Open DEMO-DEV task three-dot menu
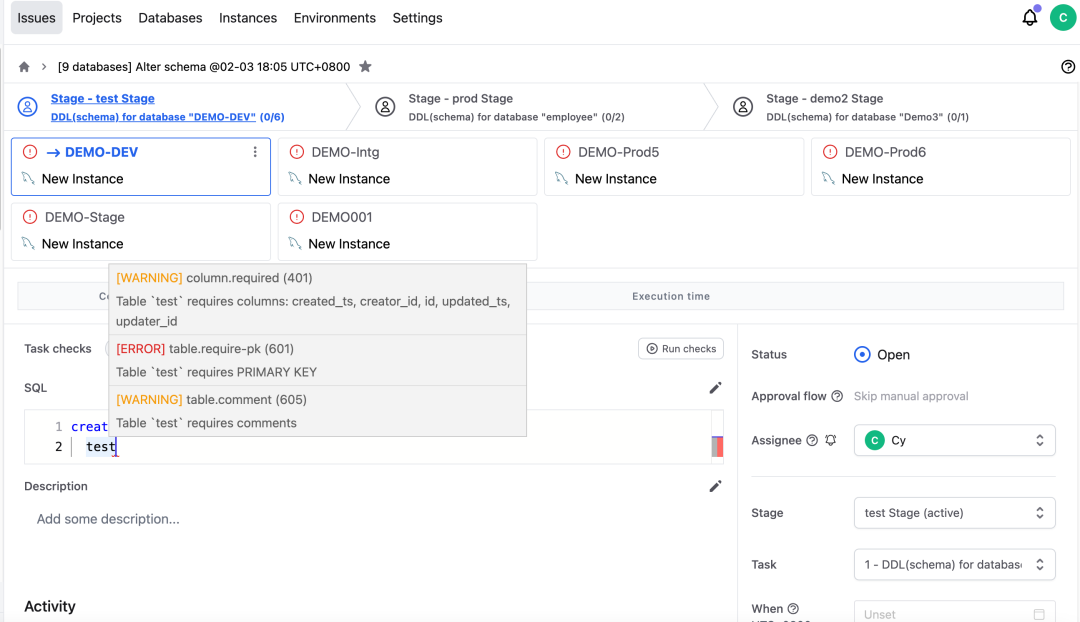The width and height of the screenshot is (1080, 622). (255, 152)
